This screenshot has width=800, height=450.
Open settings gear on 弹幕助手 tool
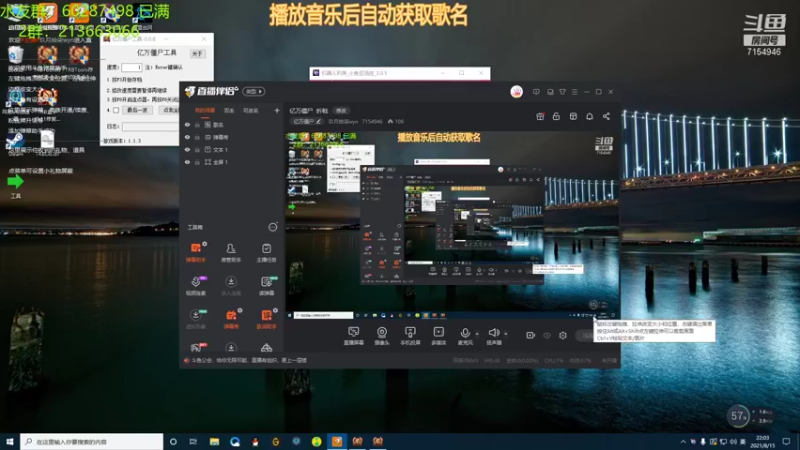(x=205, y=244)
